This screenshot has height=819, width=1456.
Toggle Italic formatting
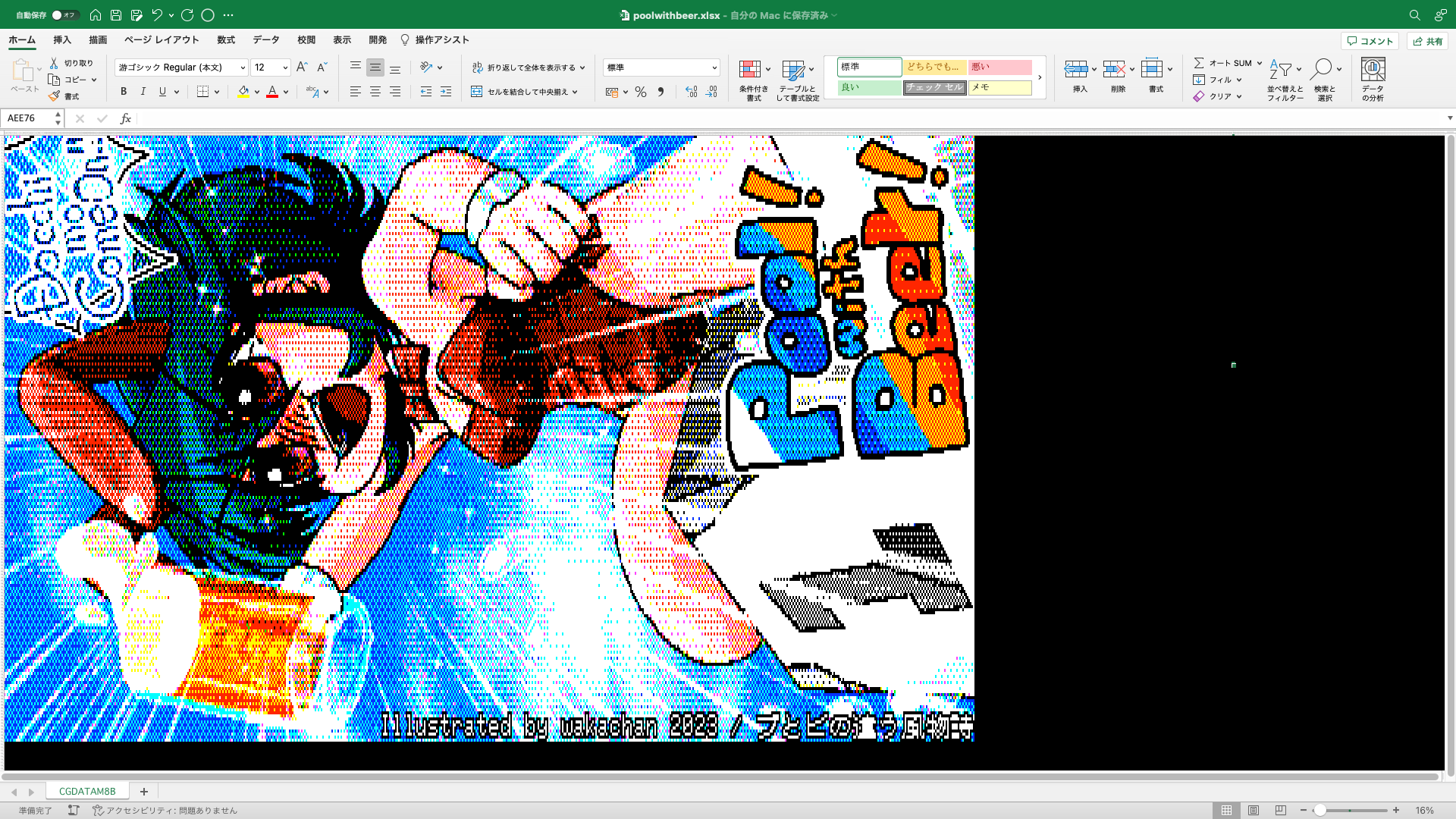(143, 92)
